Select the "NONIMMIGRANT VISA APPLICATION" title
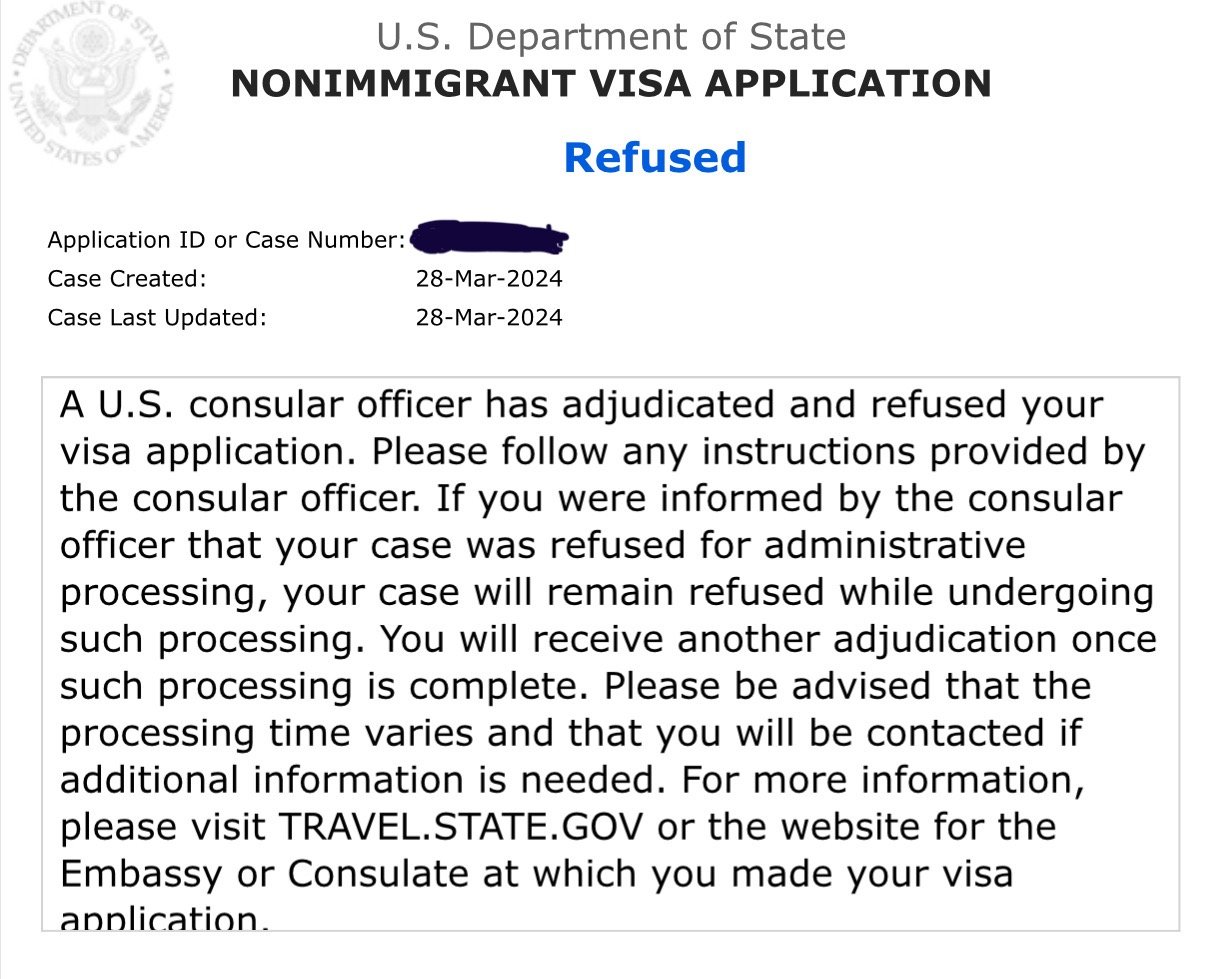The height and width of the screenshot is (979, 1211). 611,84
